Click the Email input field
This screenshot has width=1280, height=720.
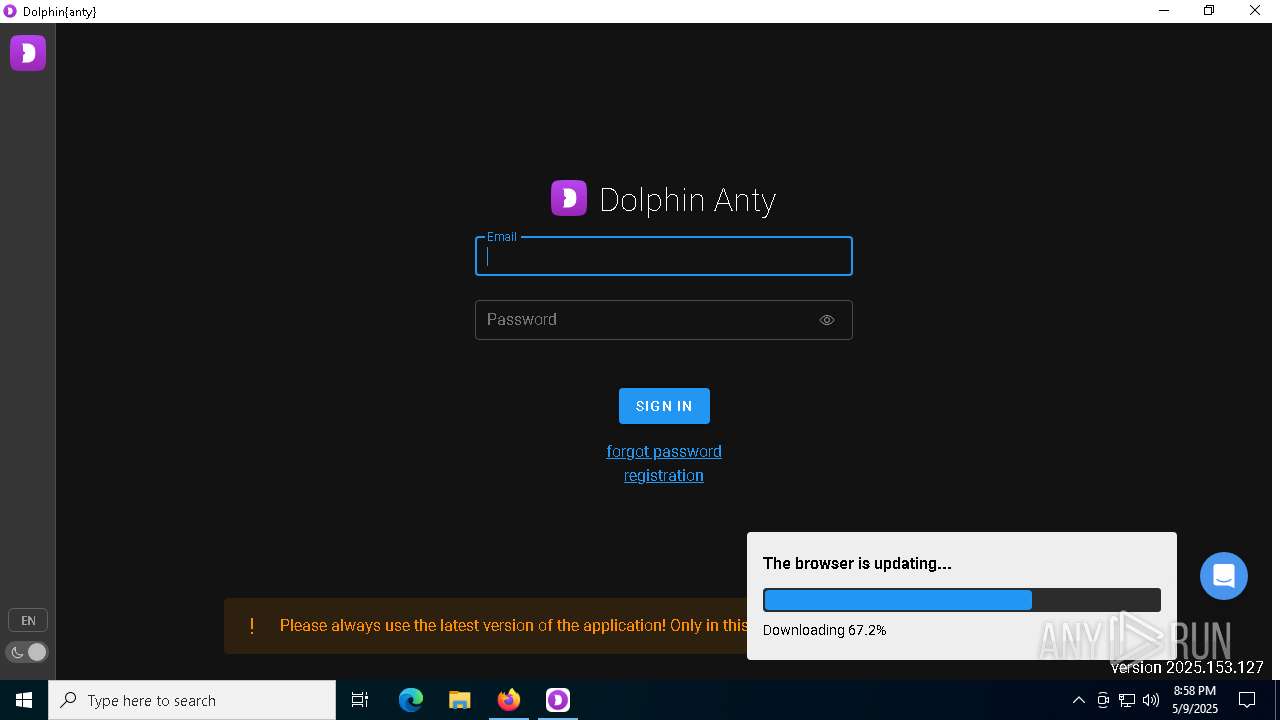point(664,256)
